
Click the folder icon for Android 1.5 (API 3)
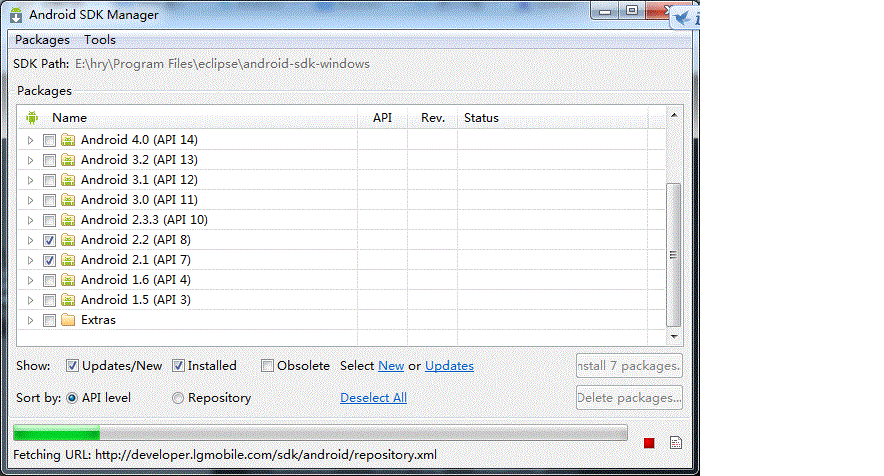click(68, 300)
